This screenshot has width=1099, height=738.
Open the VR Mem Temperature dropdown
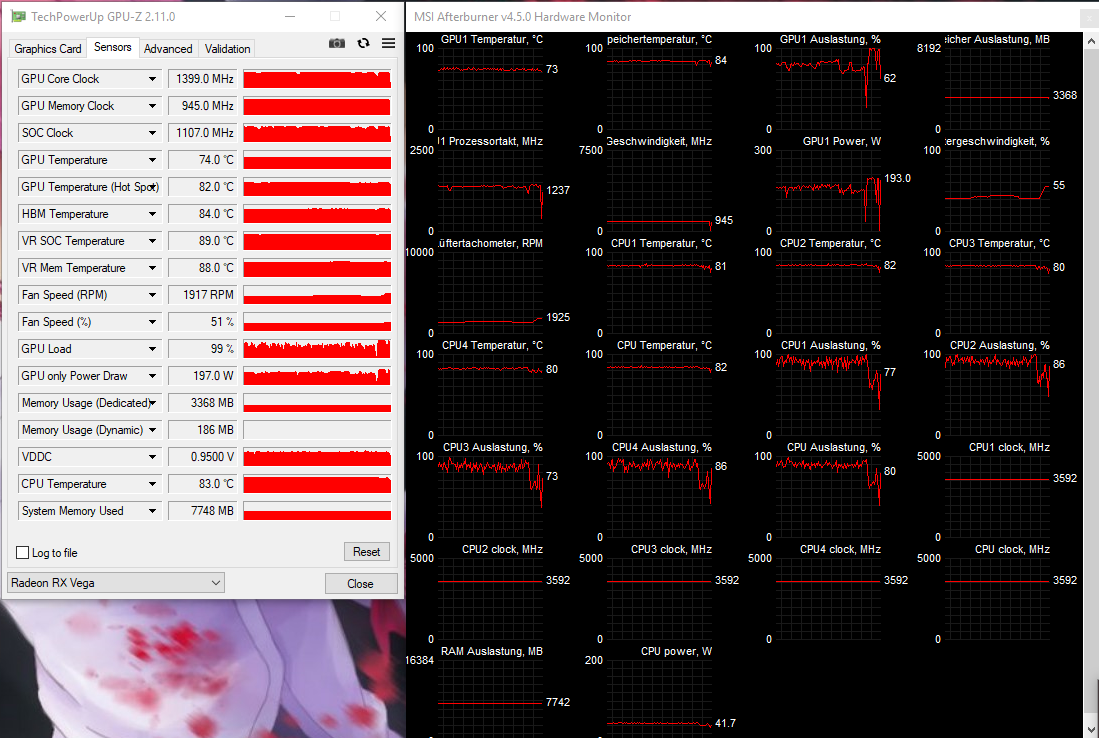pyautogui.click(x=152, y=268)
